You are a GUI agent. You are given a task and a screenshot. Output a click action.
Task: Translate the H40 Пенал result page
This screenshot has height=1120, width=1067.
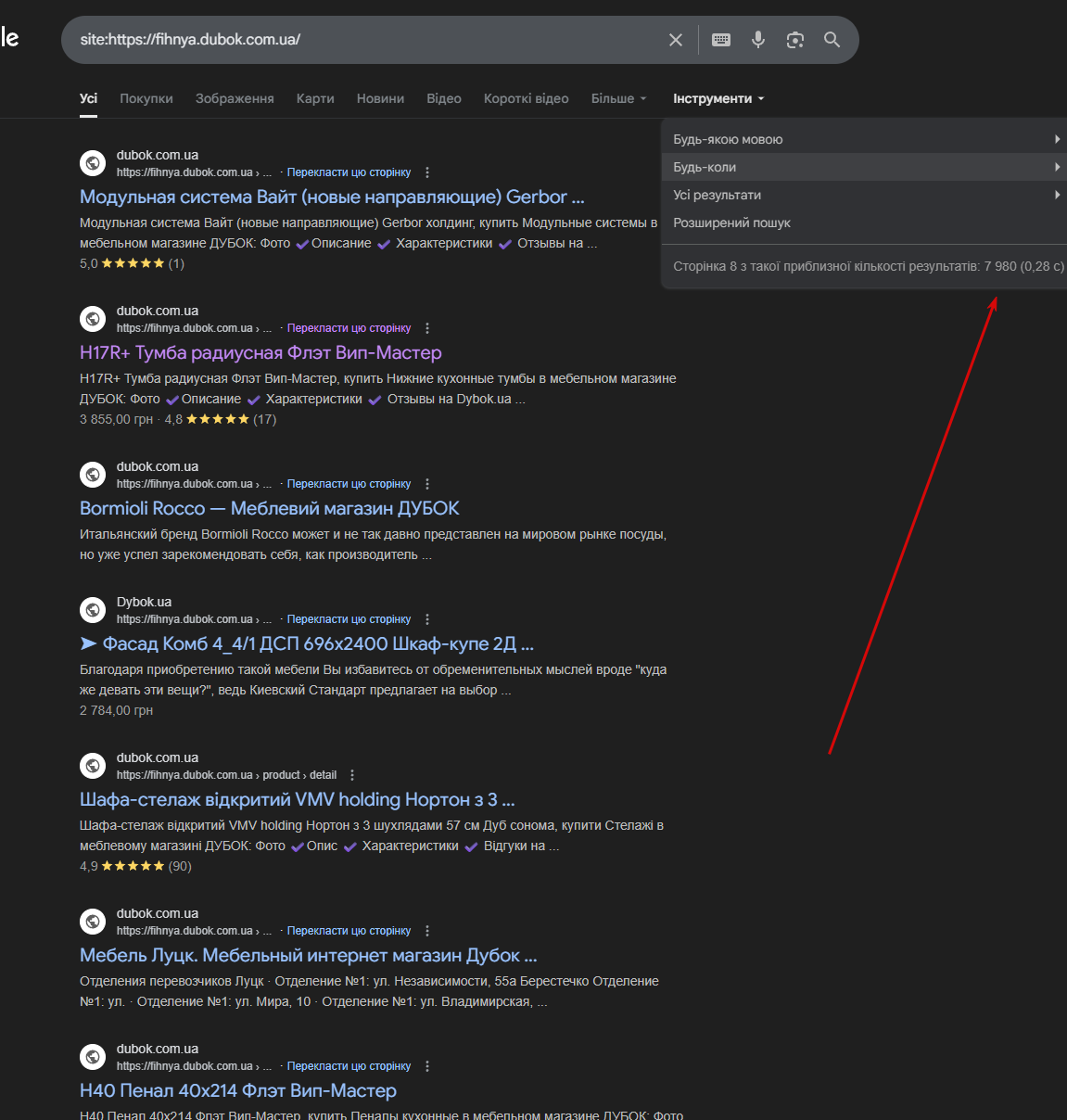point(349,1066)
